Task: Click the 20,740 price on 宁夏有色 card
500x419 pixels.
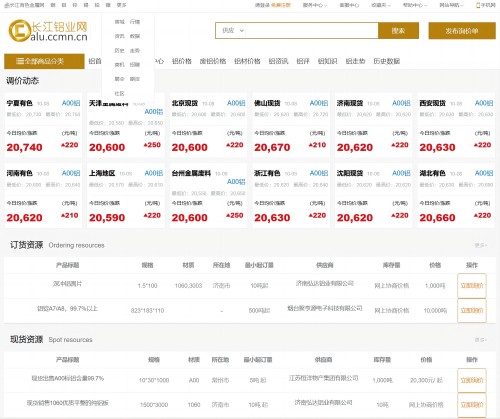Action: point(24,147)
